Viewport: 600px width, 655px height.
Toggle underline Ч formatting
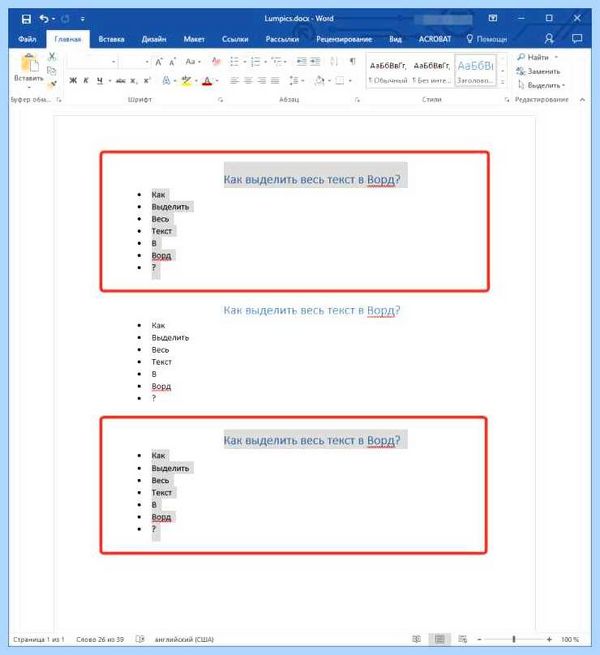[99, 81]
